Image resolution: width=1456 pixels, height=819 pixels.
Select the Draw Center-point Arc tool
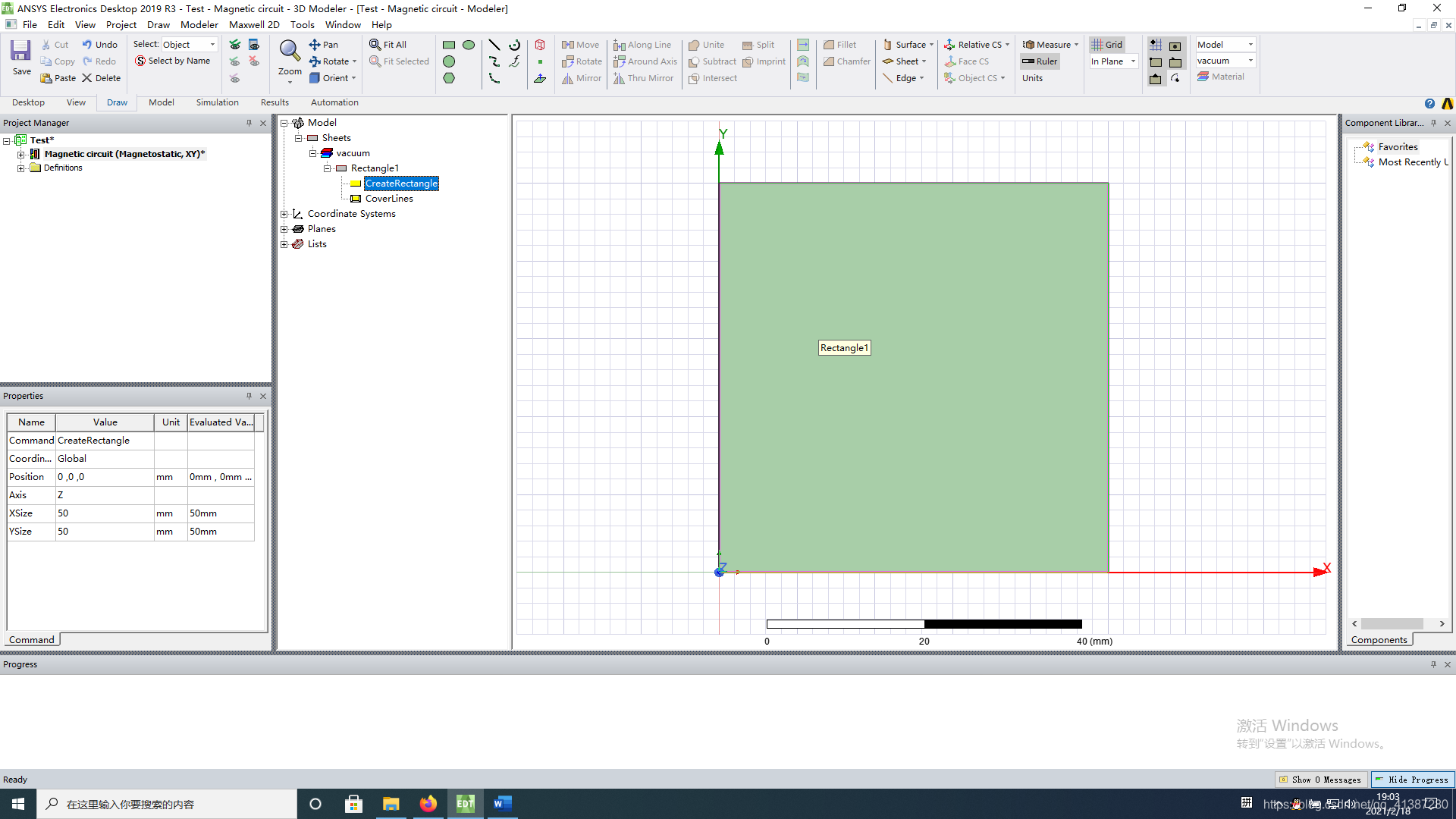(x=514, y=45)
